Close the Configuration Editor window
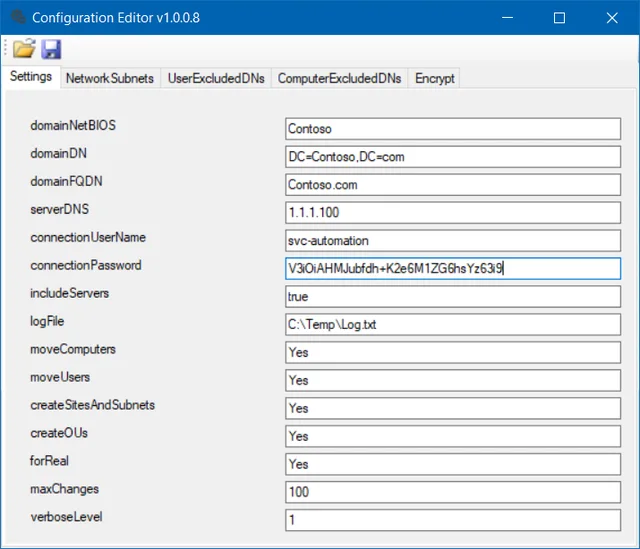The height and width of the screenshot is (549, 640). pyautogui.click(x=612, y=18)
